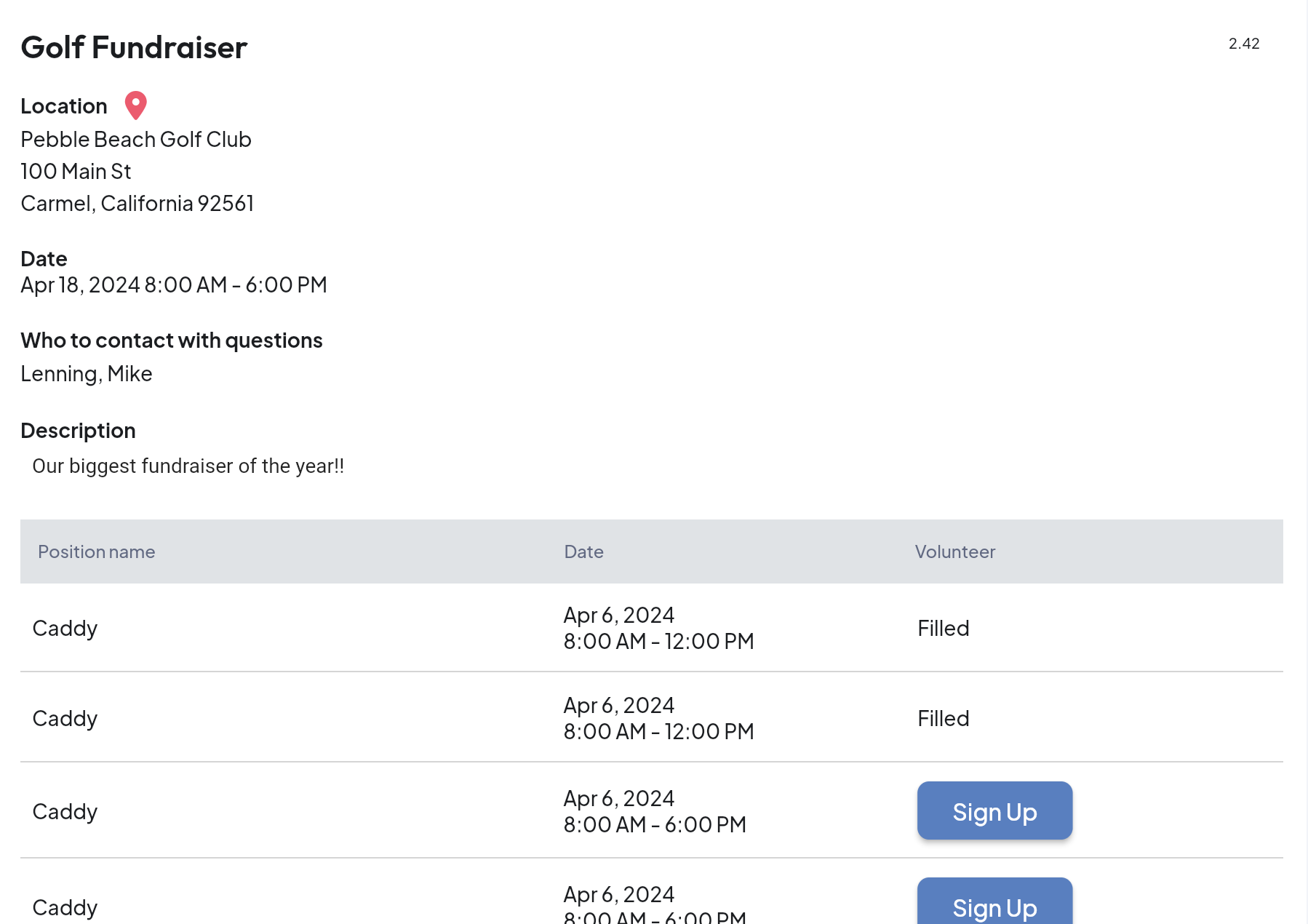Click the Volunteer column header
Screen dimensions: 1308x924
[954, 551]
